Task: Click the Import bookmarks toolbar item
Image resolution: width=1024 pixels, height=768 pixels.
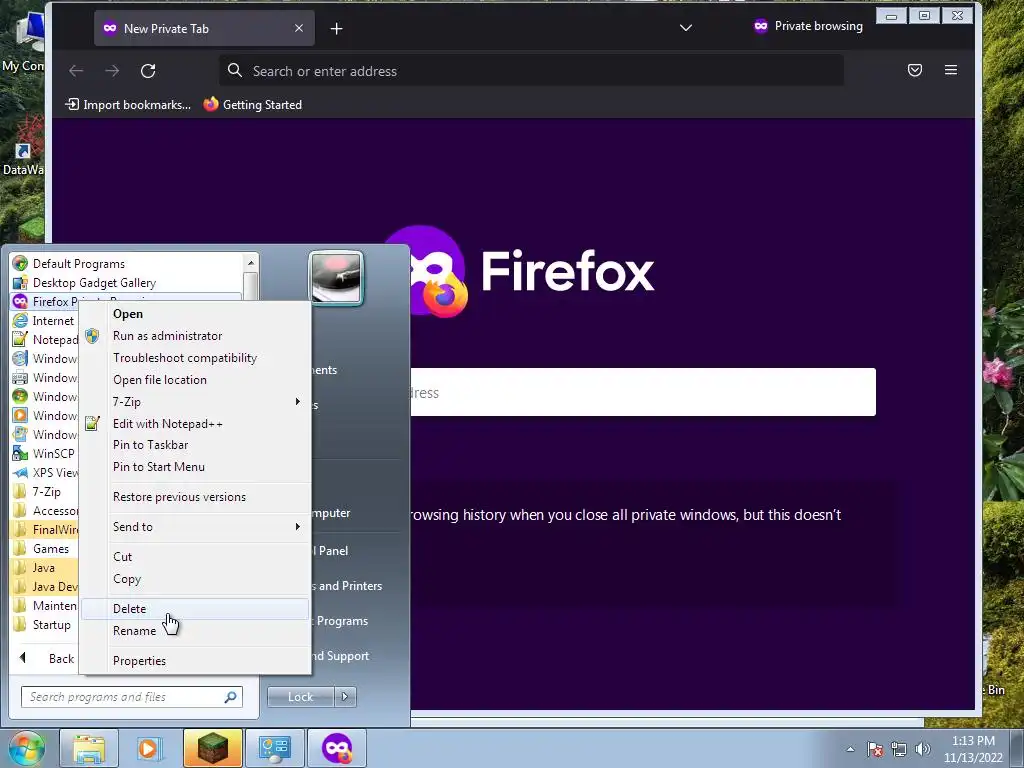Action: (128, 104)
